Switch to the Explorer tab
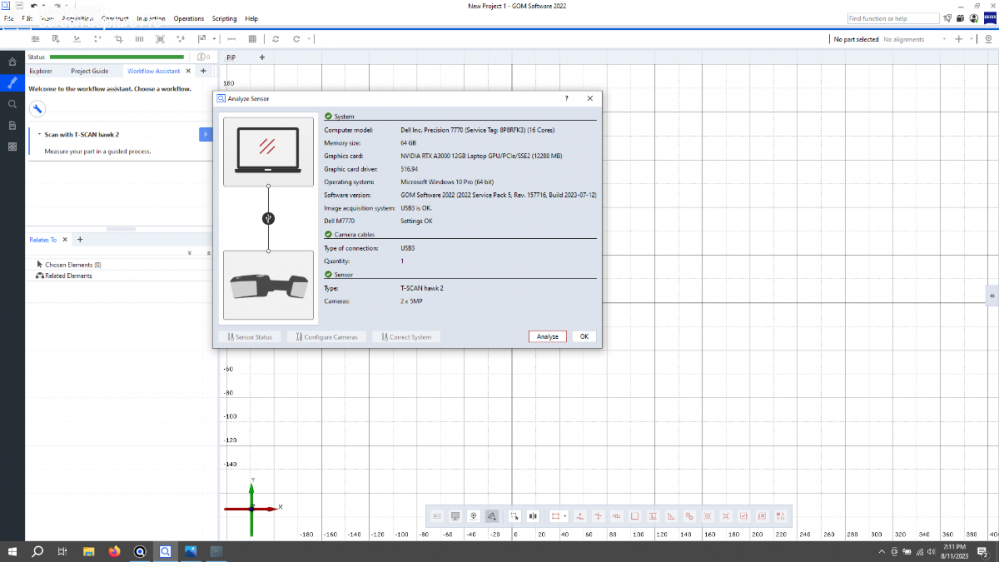This screenshot has width=999, height=562. [x=41, y=71]
